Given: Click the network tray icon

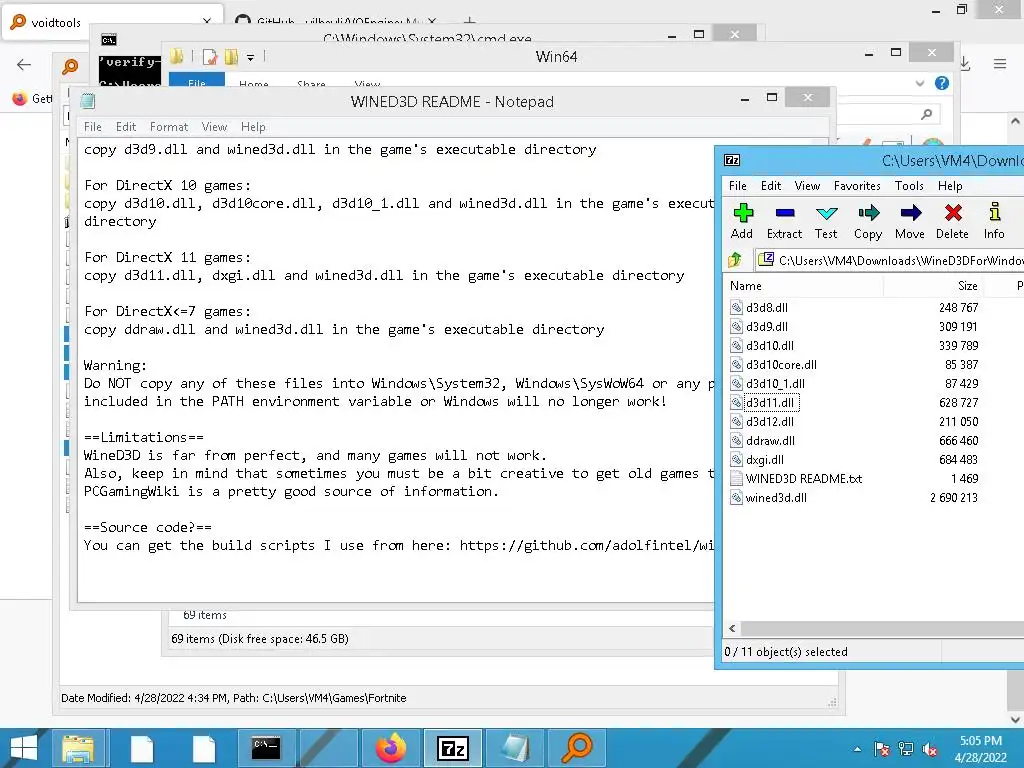Looking at the screenshot, I should click(x=906, y=749).
